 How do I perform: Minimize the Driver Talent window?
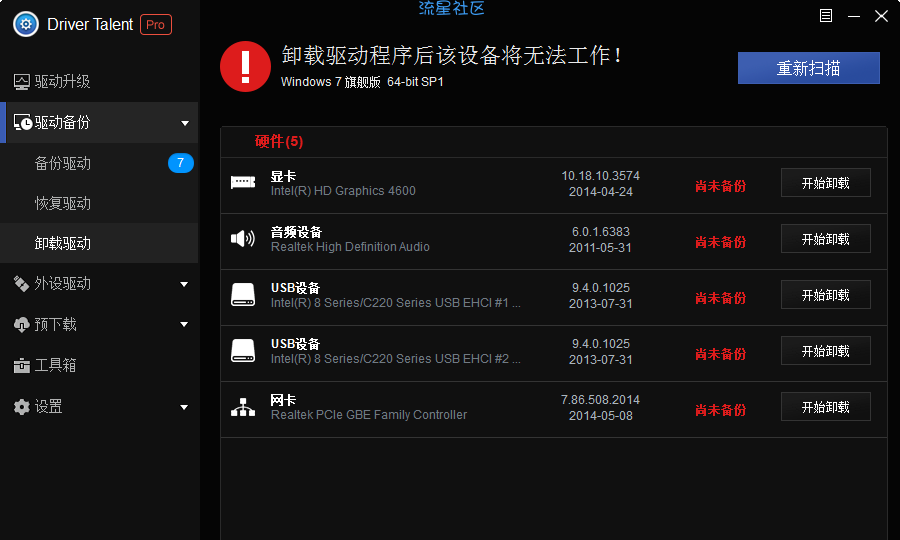click(x=854, y=16)
